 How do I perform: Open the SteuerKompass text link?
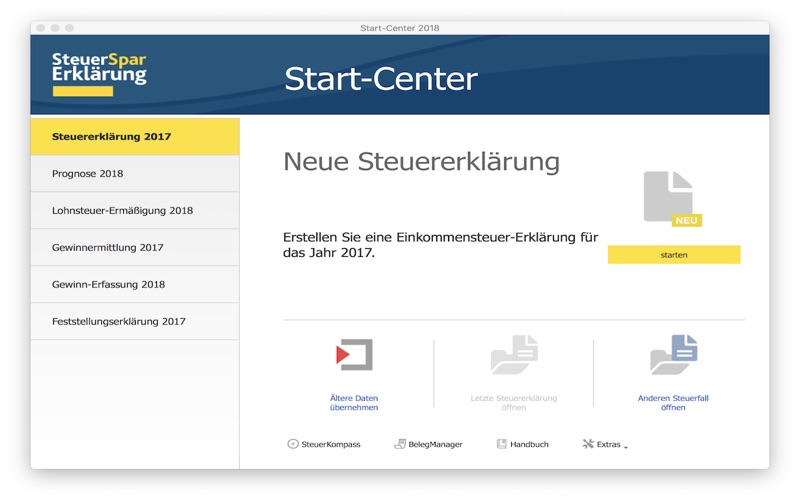tap(331, 444)
